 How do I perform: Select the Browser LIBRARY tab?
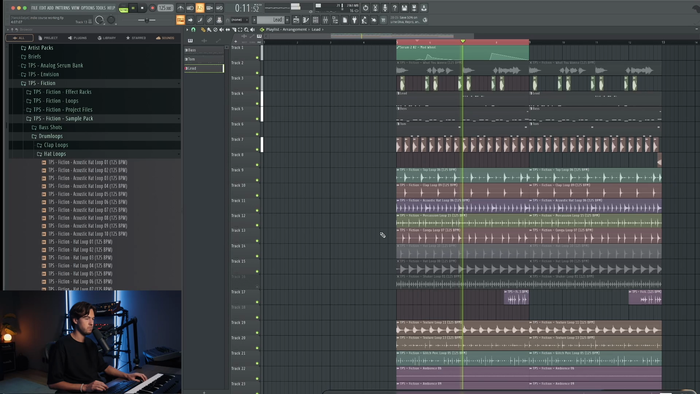coord(107,38)
